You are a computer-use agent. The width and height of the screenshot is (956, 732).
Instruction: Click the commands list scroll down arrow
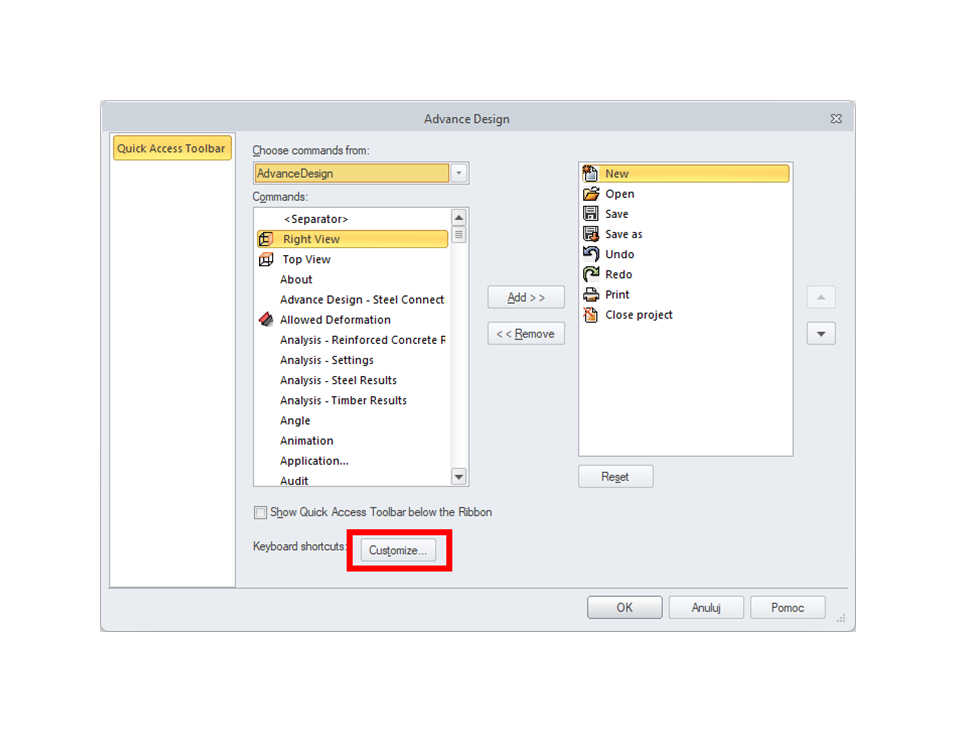(459, 476)
